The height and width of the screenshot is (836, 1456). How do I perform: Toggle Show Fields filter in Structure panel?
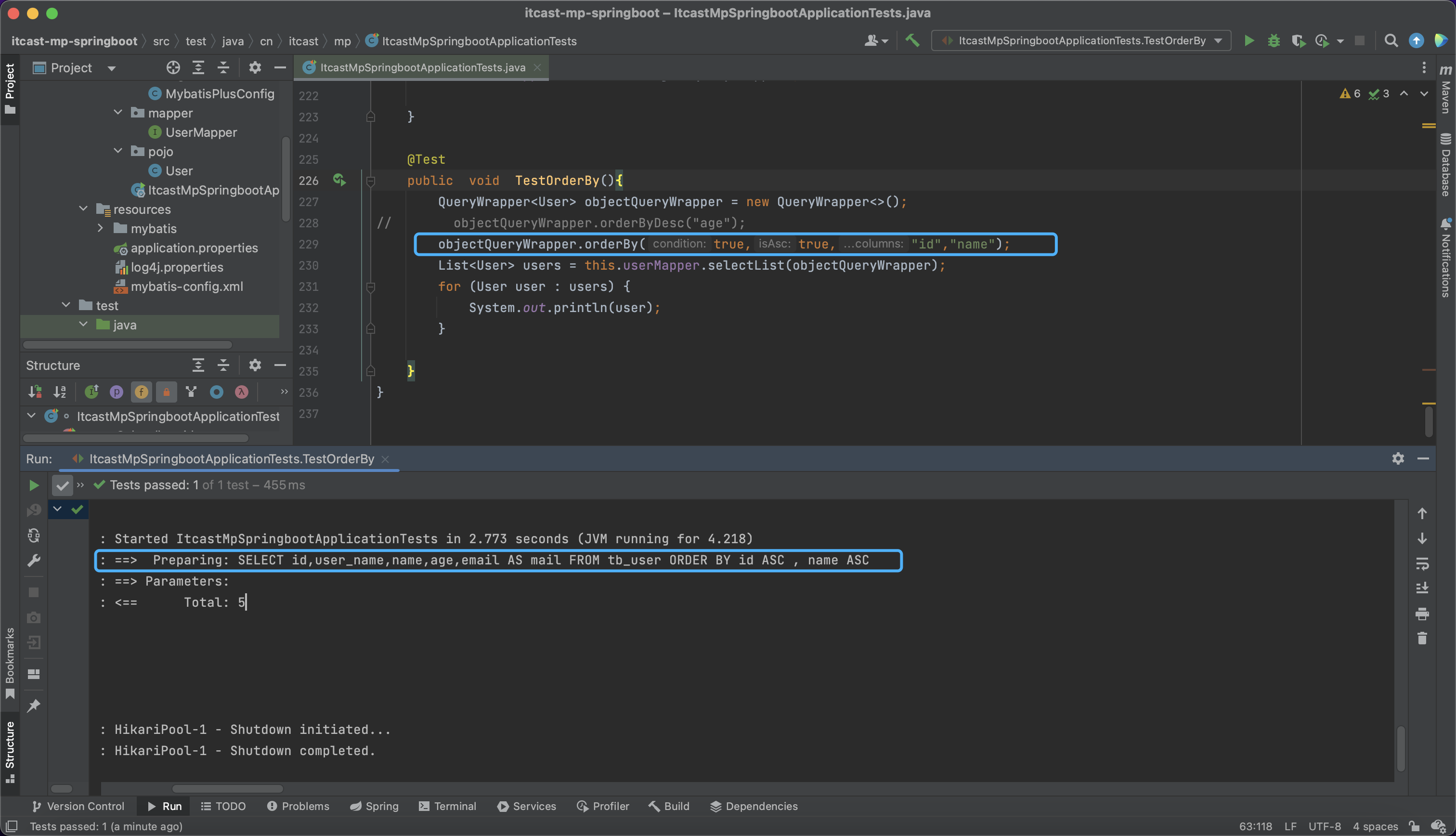click(141, 392)
